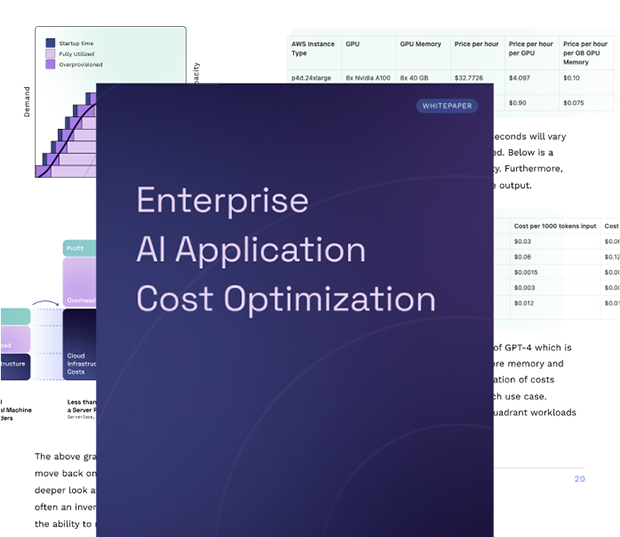Click the p4d.24xlarge table cell
The image size is (620, 537).
click(313, 77)
